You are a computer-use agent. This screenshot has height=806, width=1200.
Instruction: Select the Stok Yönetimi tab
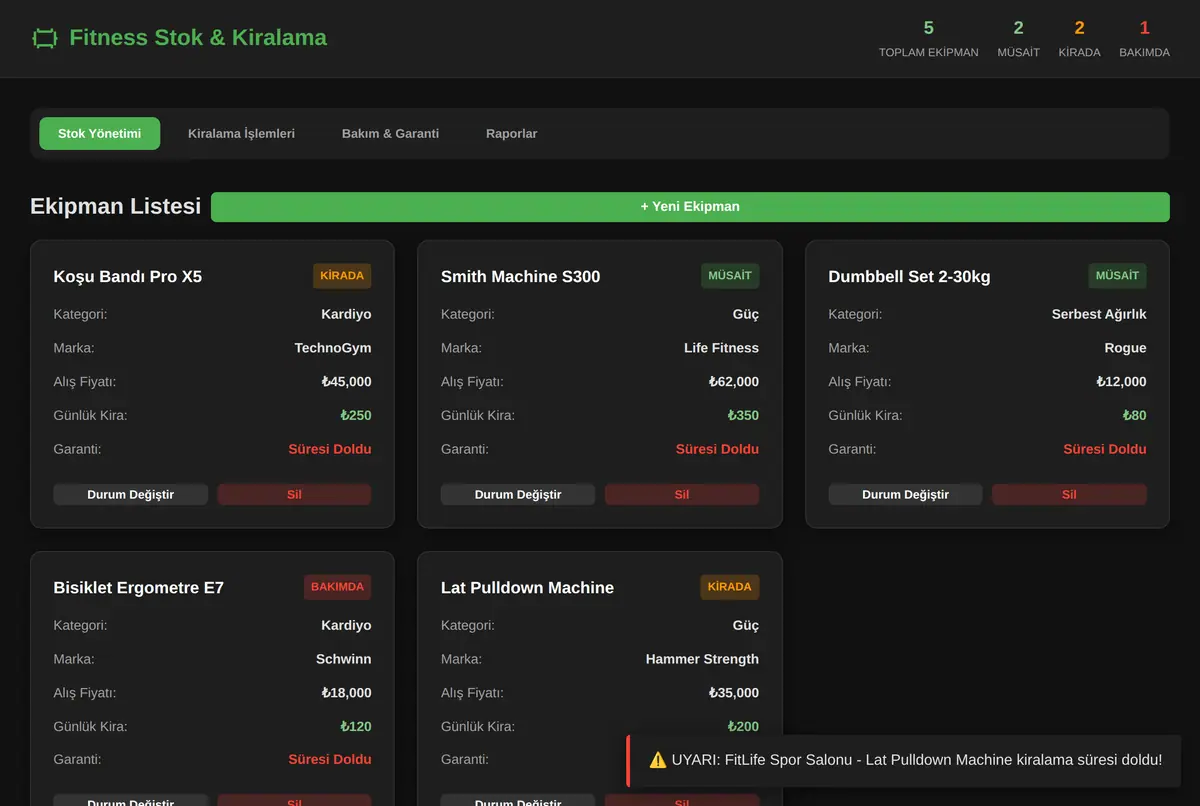pos(100,133)
